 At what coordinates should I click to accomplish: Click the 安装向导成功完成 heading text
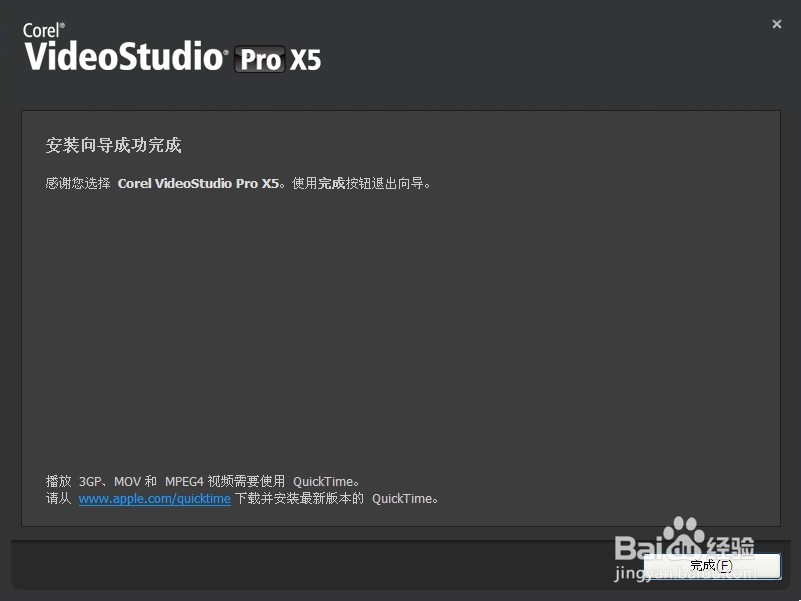[113, 145]
